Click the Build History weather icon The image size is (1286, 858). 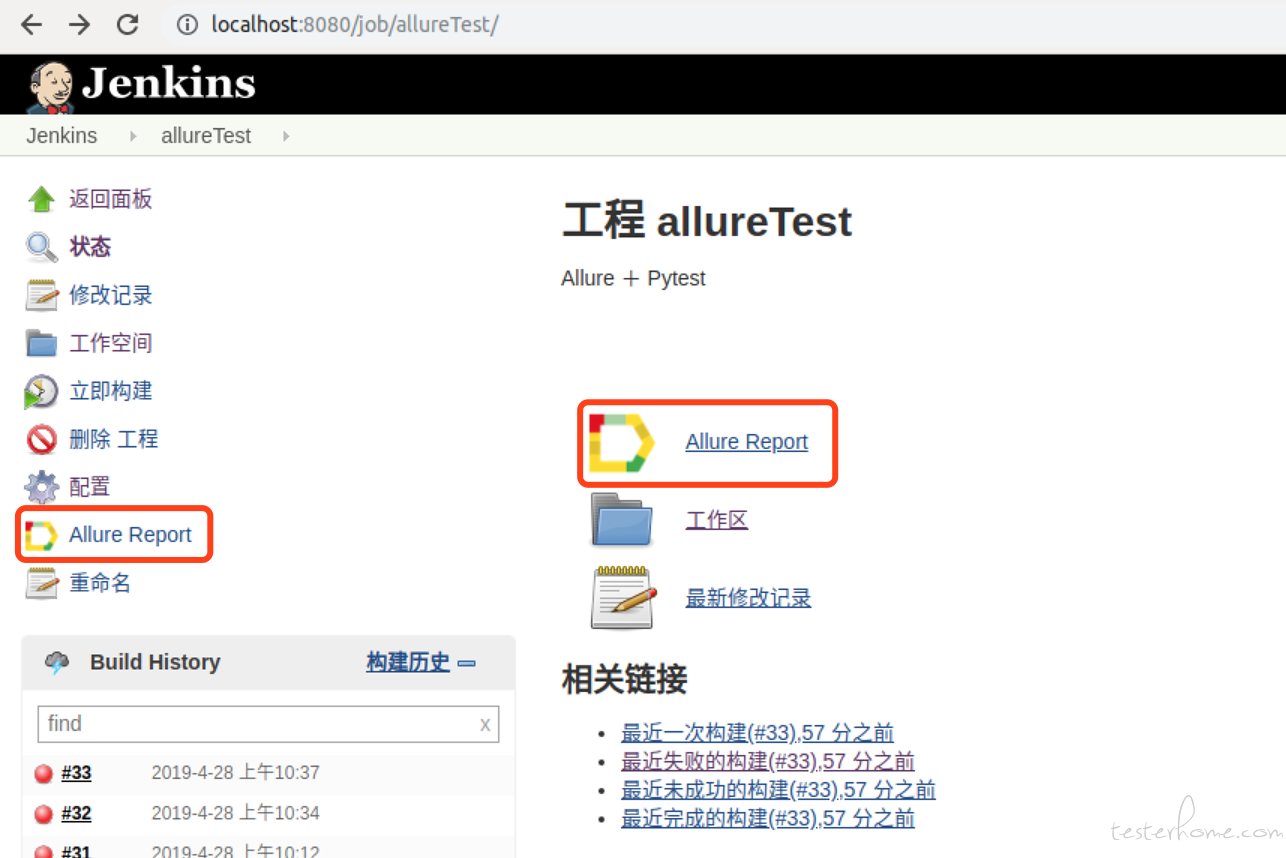pos(57,662)
